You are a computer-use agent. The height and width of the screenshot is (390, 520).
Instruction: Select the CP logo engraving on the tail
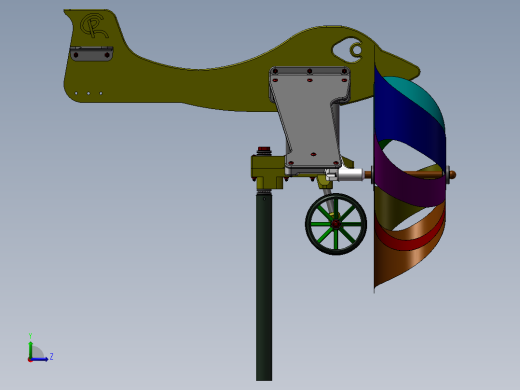(94, 25)
